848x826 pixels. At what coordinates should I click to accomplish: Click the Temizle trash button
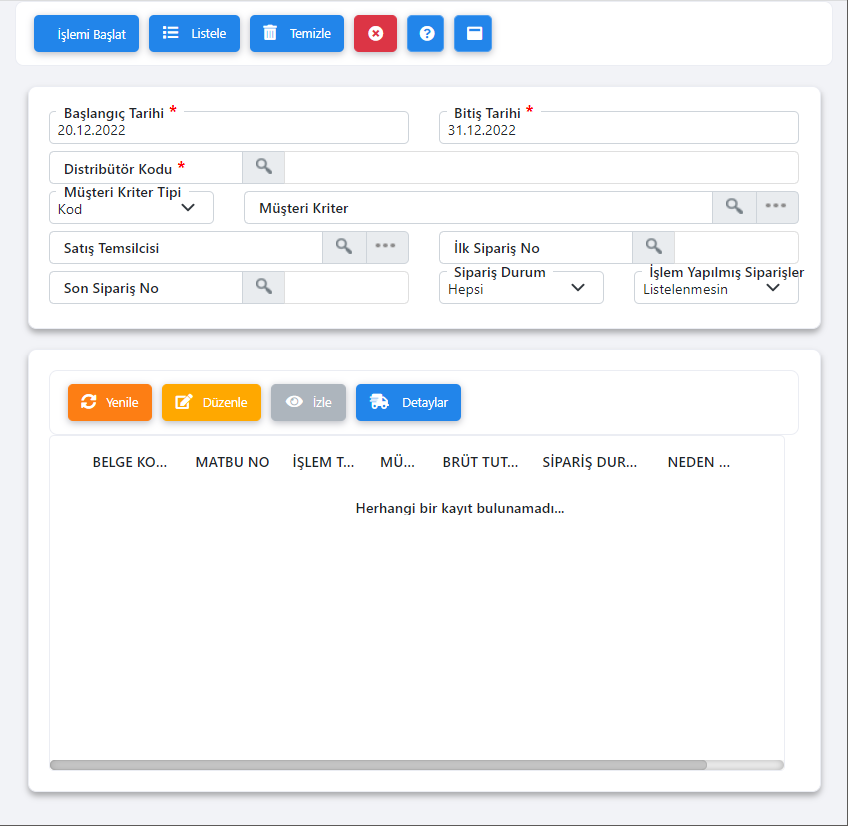297,34
